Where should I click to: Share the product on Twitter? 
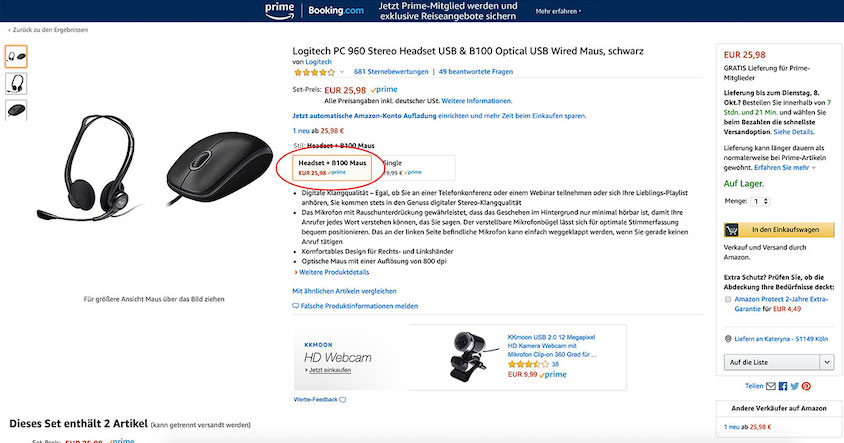(794, 385)
